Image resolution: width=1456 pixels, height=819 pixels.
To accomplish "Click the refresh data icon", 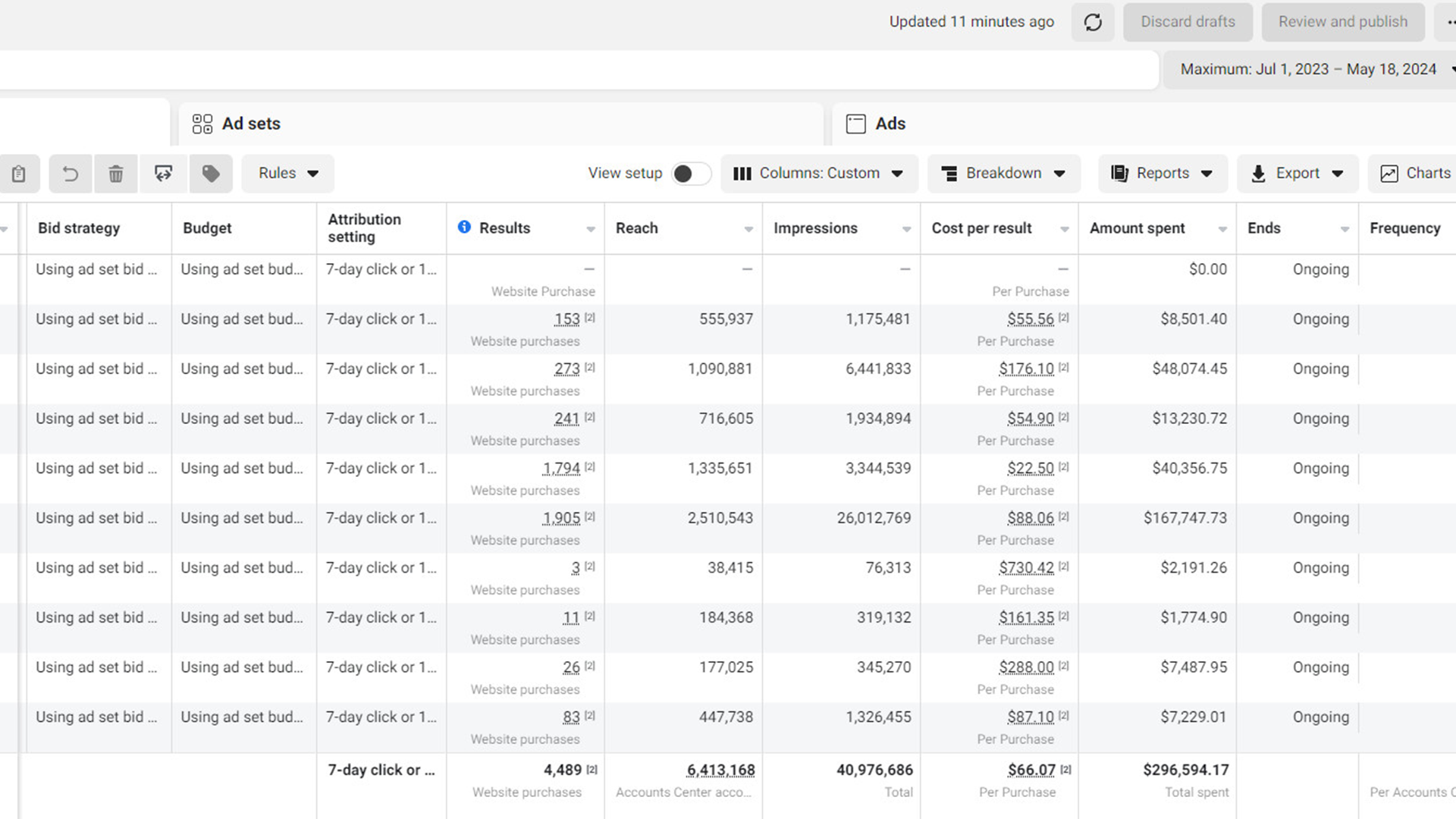I will pyautogui.click(x=1093, y=22).
